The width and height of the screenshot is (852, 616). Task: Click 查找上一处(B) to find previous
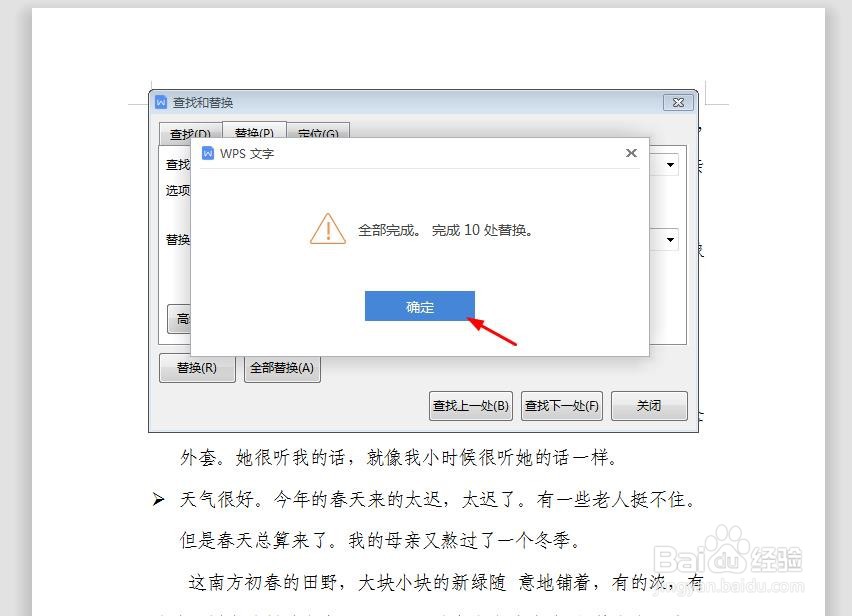[471, 406]
